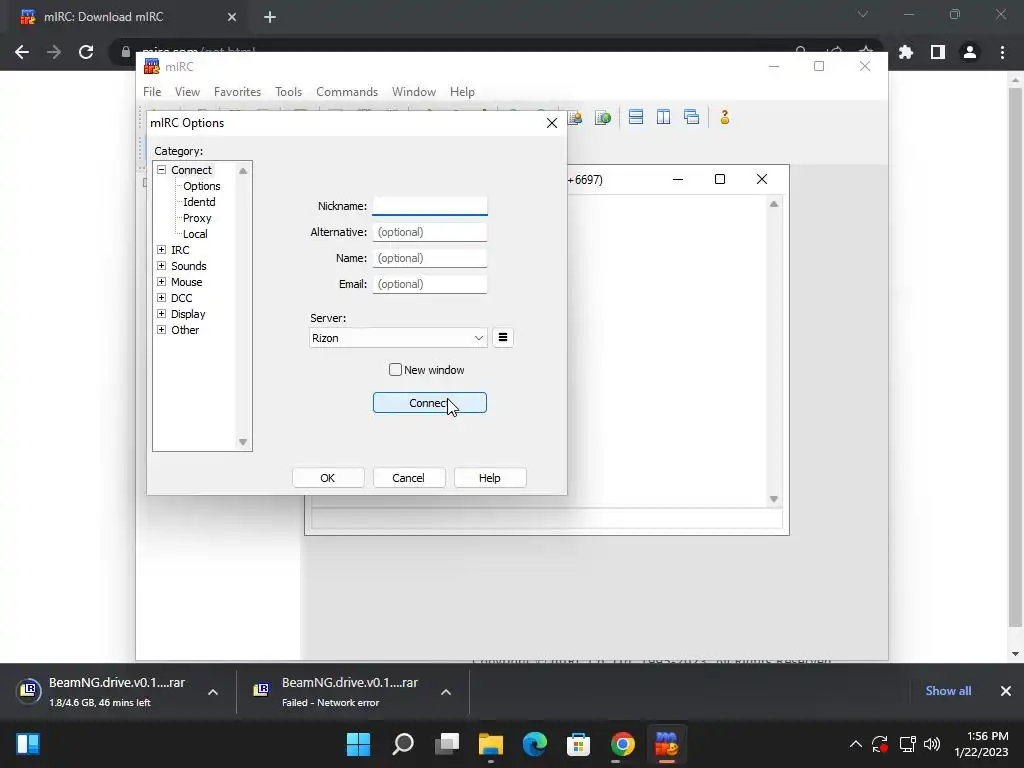
Task: Click Cancel in mIRC Options
Action: click(409, 478)
